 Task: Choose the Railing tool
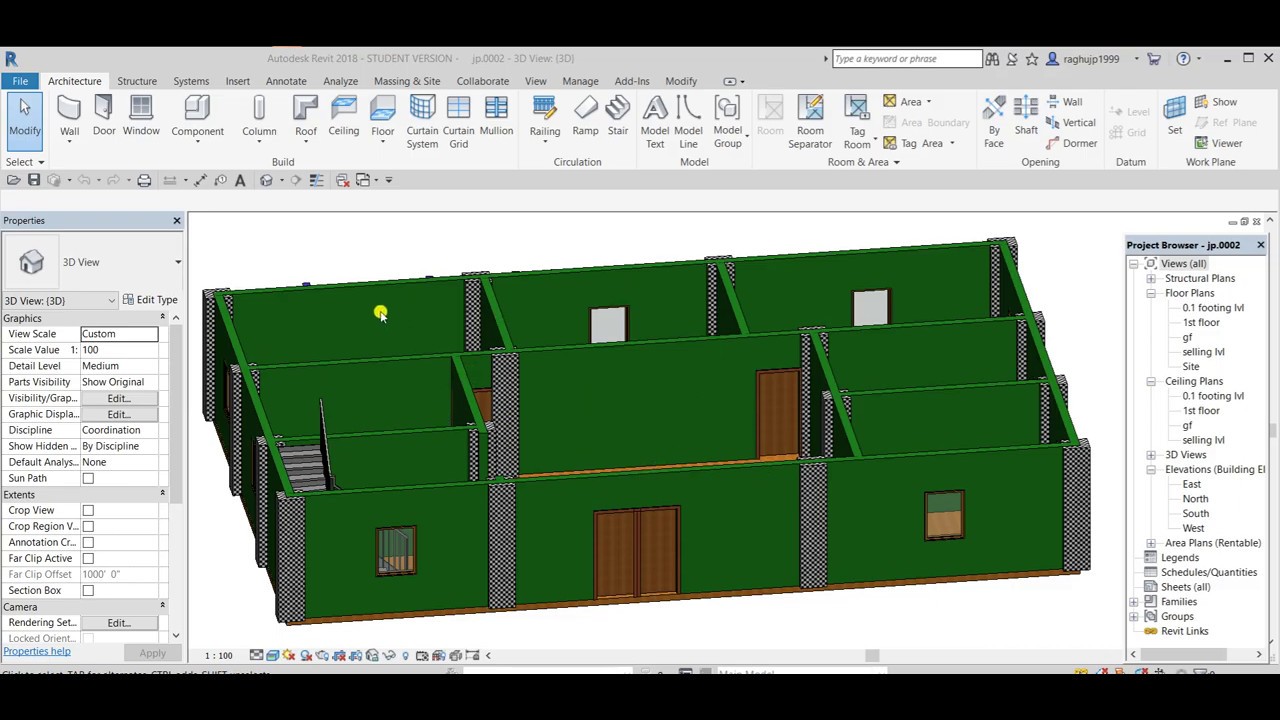[x=545, y=117]
